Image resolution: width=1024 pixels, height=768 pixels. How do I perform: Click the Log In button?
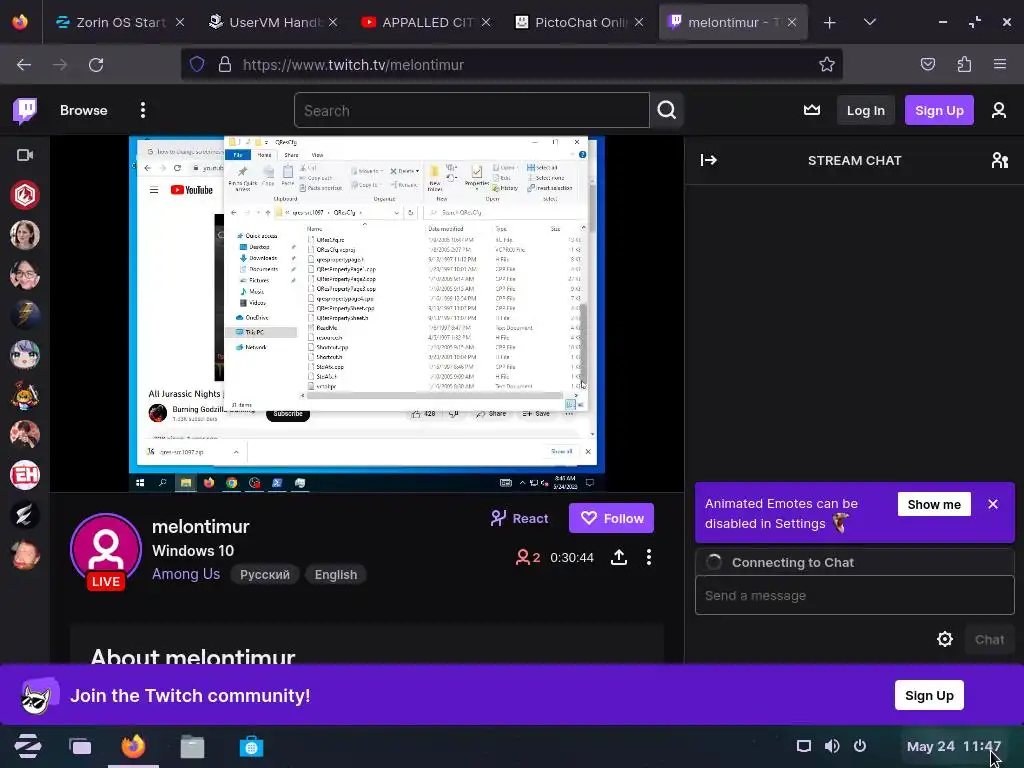point(865,110)
